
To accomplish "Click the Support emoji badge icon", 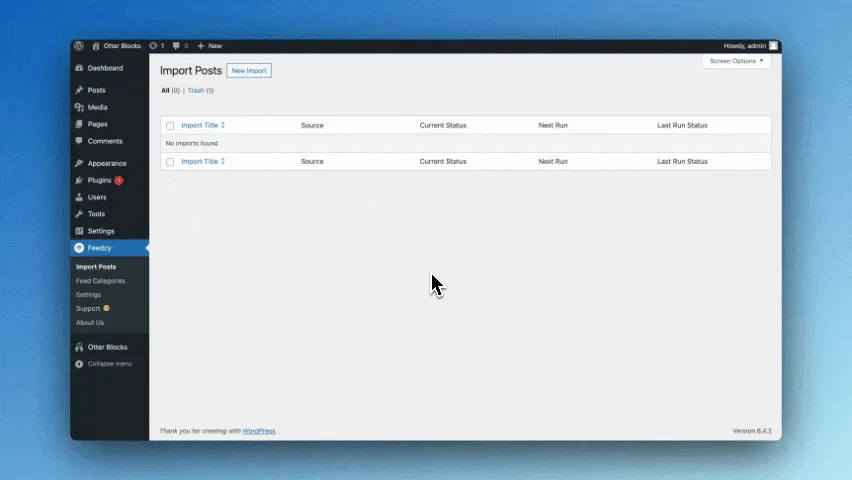I will 106,308.
